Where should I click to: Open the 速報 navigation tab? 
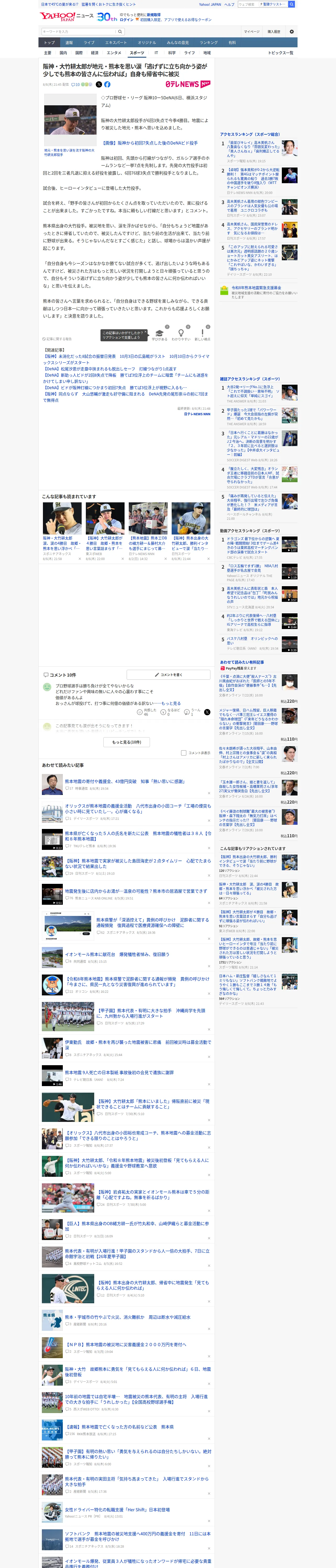coord(69,43)
